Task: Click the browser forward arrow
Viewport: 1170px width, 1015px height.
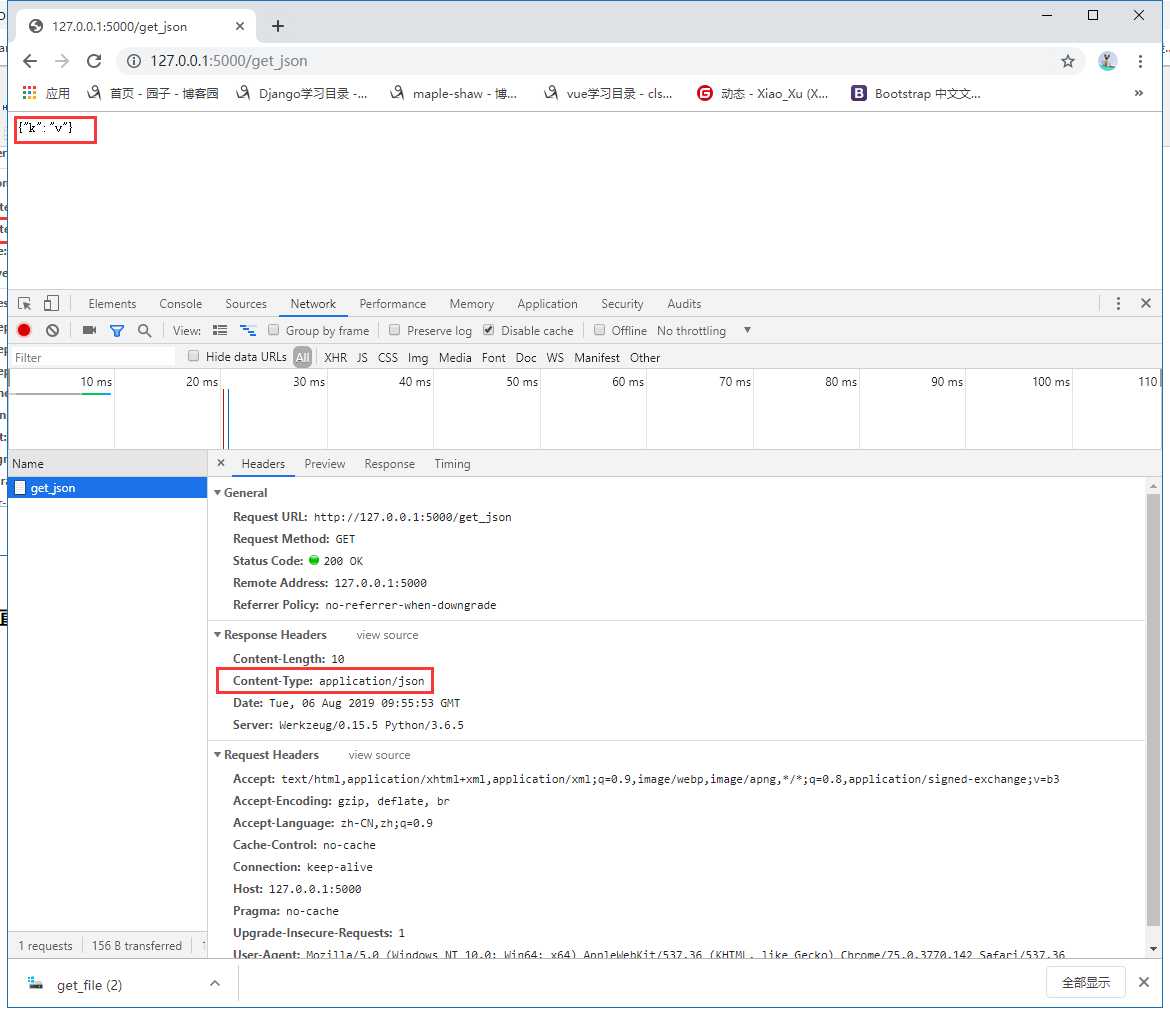Action: [x=62, y=61]
